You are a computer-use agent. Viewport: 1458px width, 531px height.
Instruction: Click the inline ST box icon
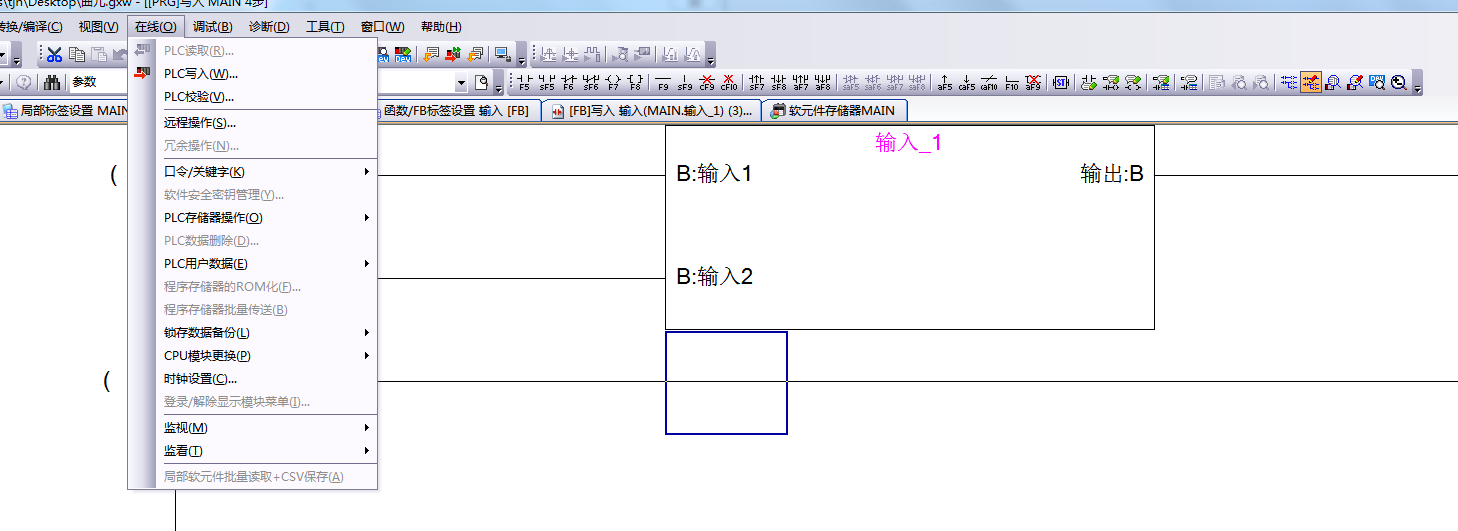[1060, 83]
